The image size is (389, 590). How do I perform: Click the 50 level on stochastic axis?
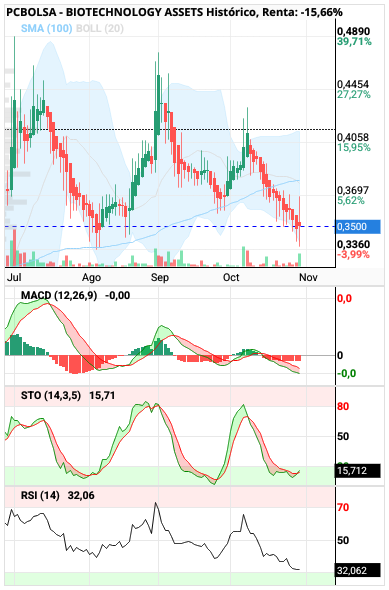343,436
